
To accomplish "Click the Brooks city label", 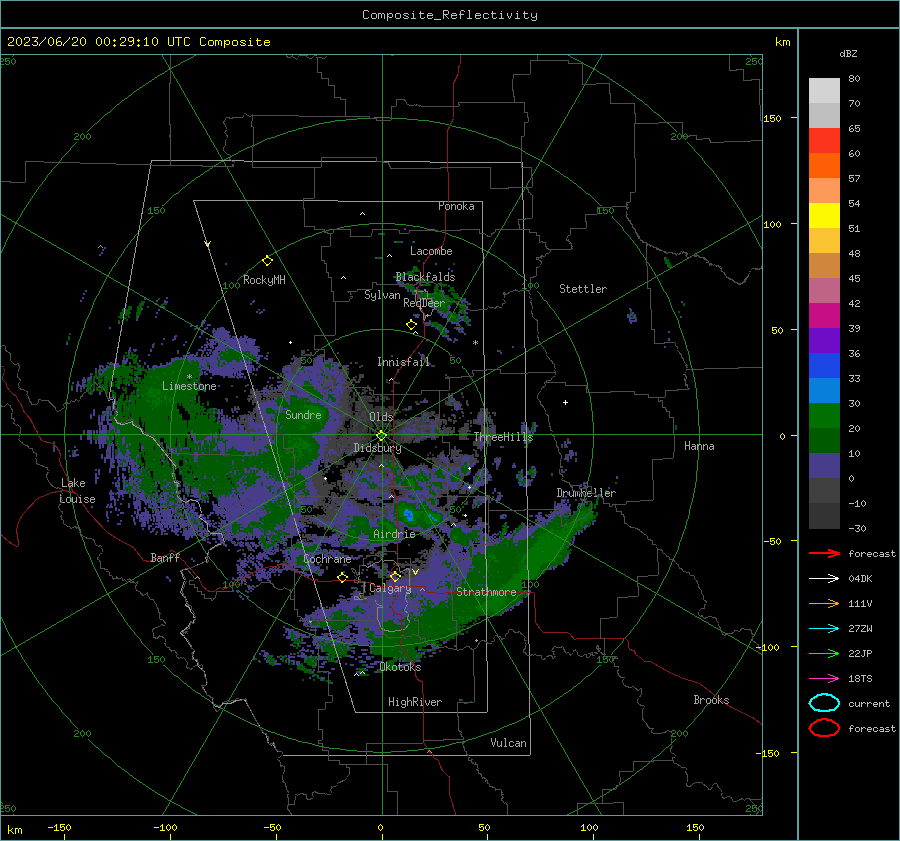I will (711, 700).
